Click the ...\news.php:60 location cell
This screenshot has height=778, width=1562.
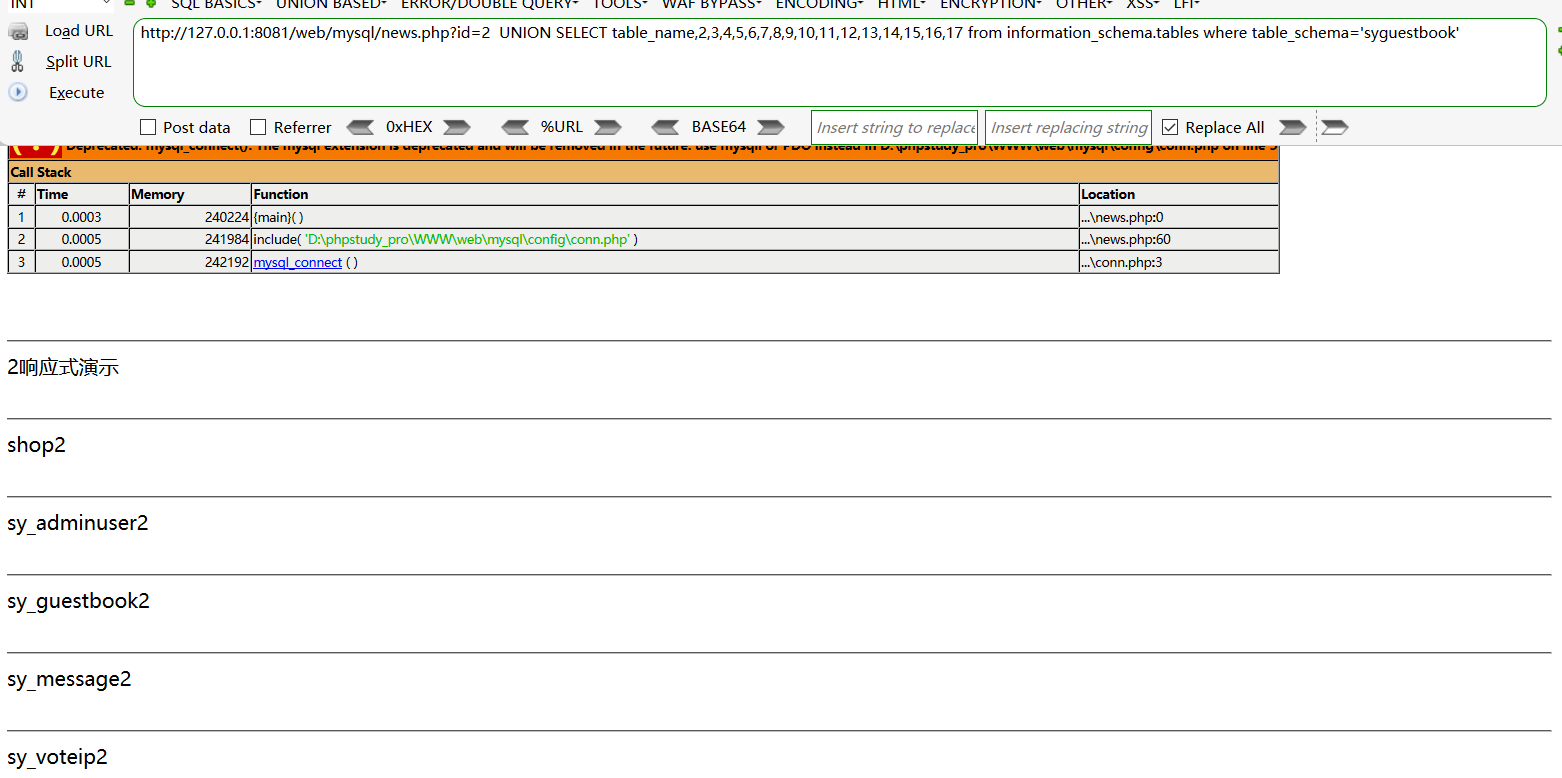[1179, 240]
